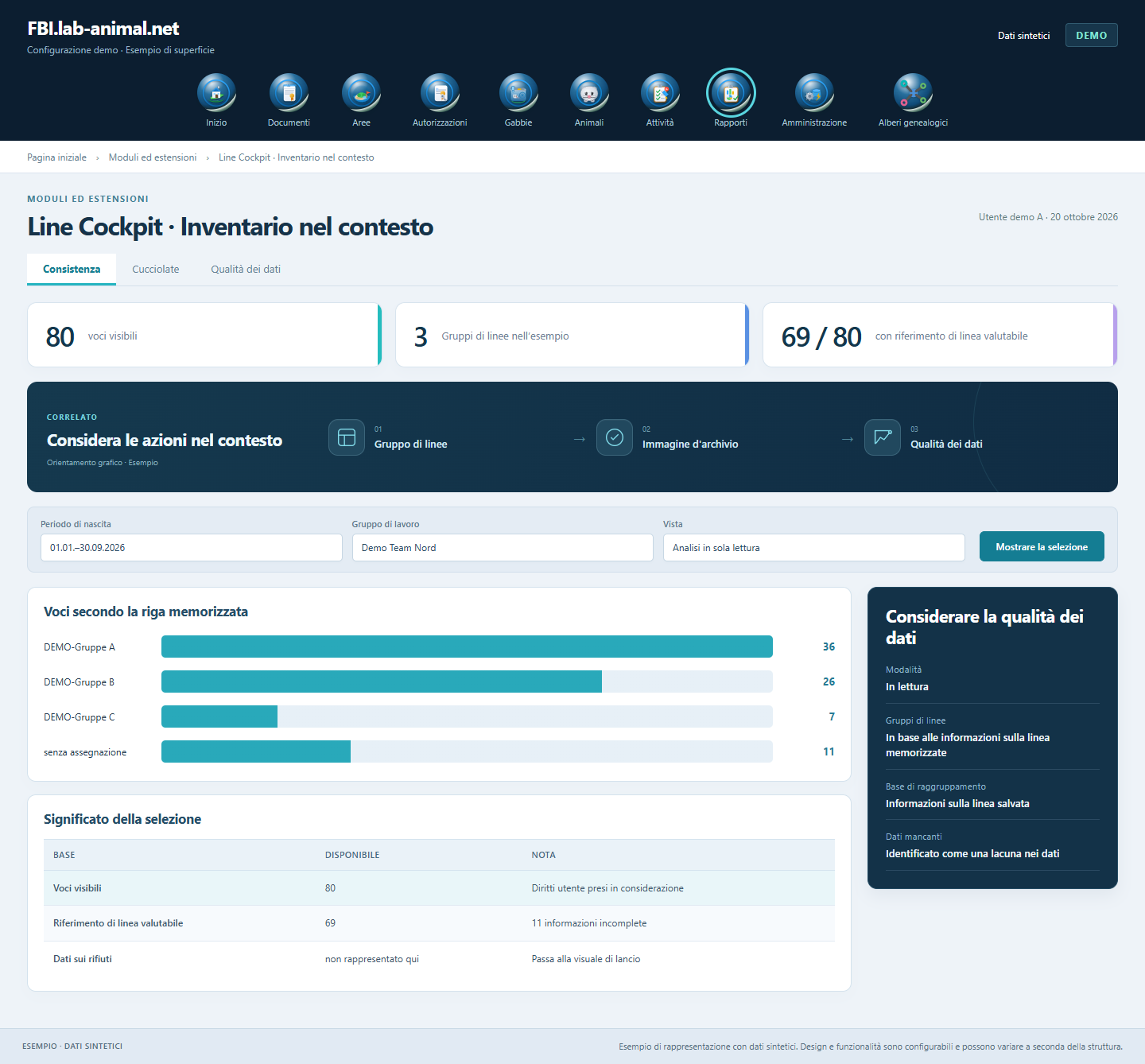This screenshot has height=1064, width=1145.
Task: Open the Attività icon
Action: (660, 92)
